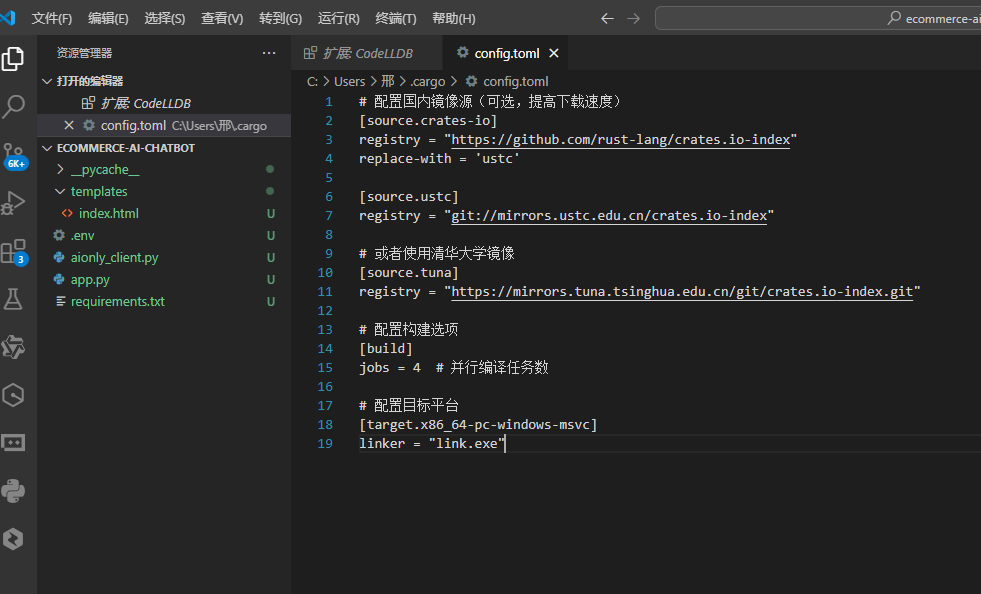The image size is (981, 594).
Task: Click the replace-with = 'ustc' line
Action: (439, 158)
